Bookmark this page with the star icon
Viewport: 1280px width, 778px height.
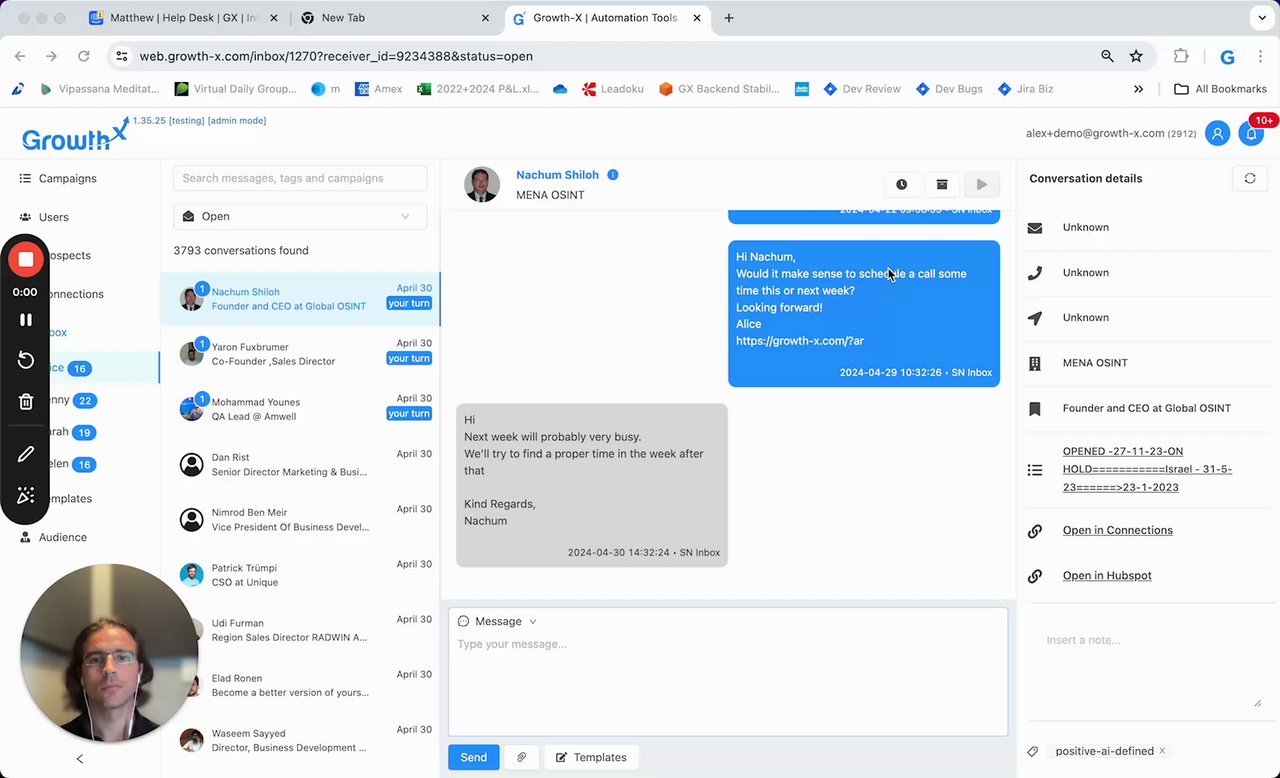[x=1136, y=57]
